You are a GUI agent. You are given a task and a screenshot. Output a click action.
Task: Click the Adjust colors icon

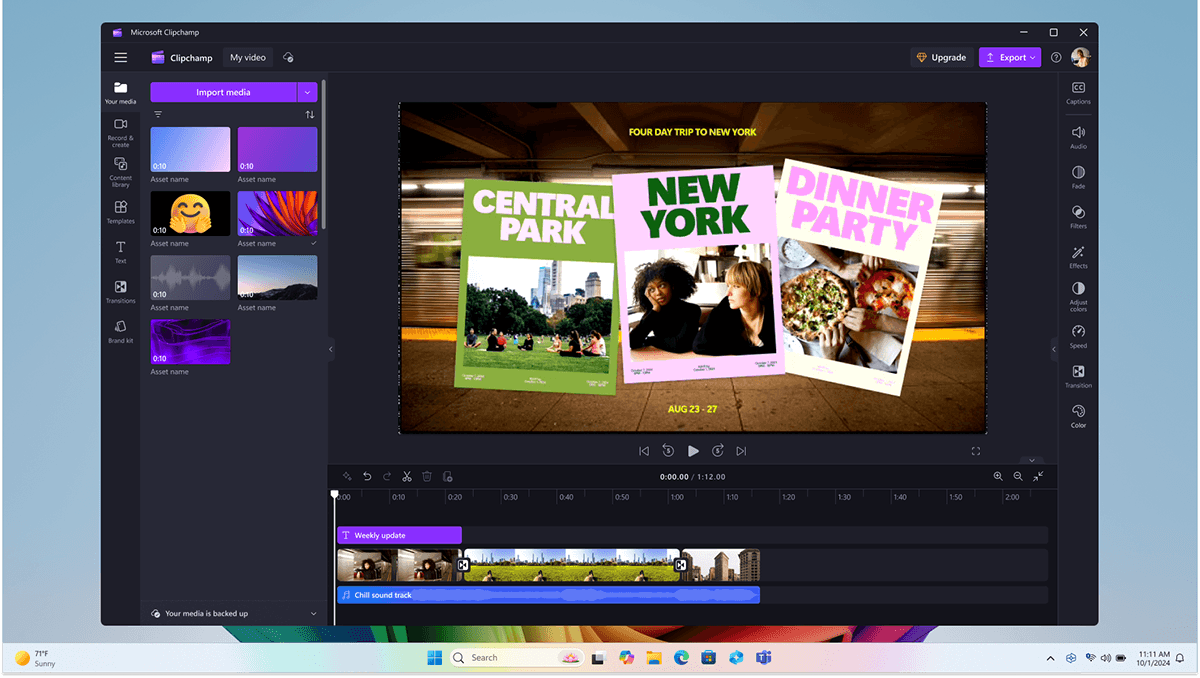[x=1078, y=293]
